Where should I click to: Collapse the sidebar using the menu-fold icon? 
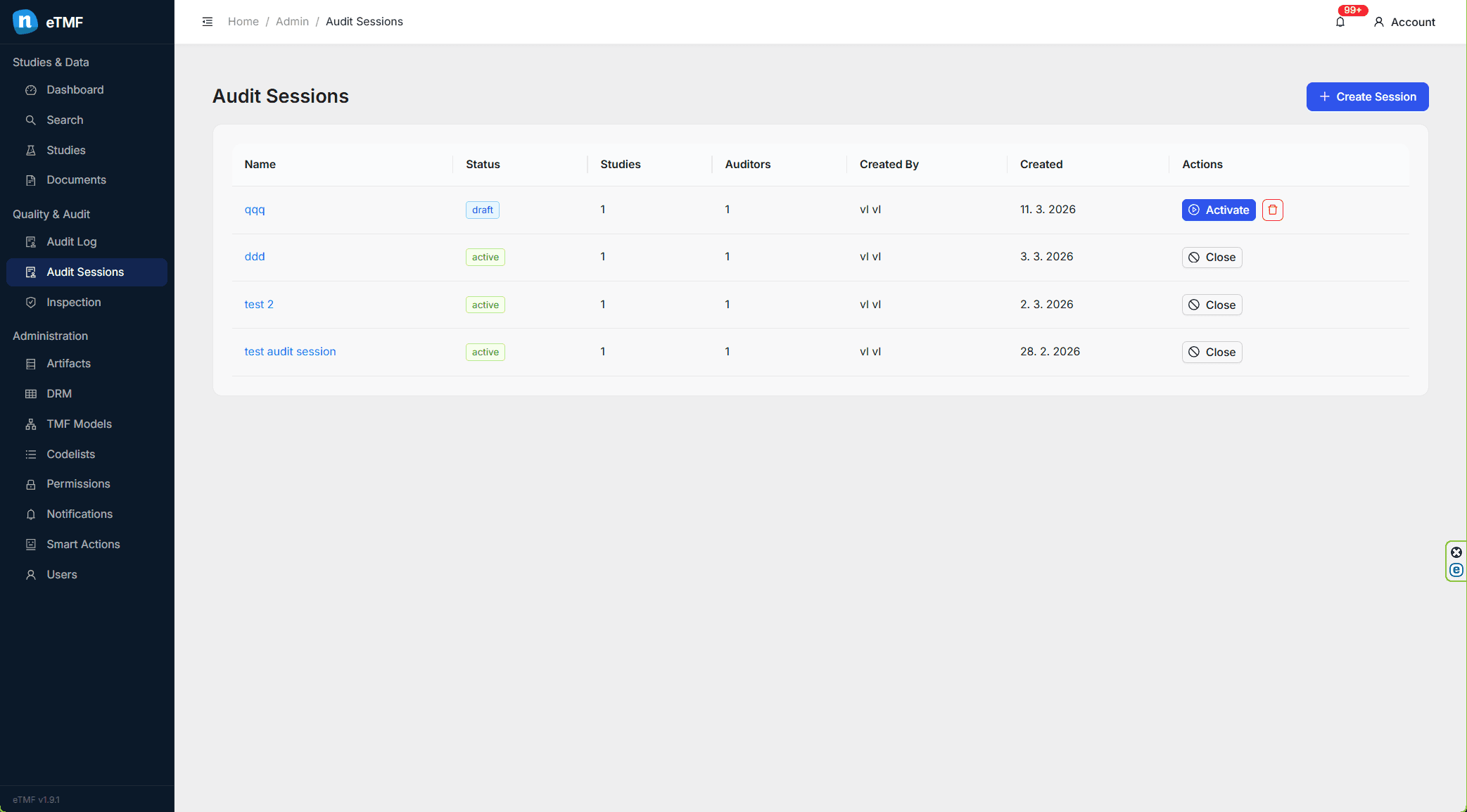pos(208,22)
